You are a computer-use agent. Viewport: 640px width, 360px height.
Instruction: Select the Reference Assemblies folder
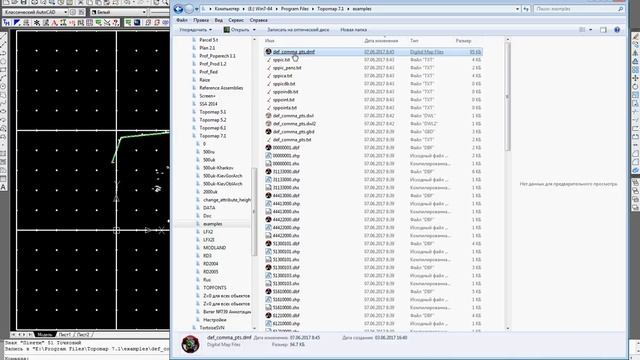point(221,88)
